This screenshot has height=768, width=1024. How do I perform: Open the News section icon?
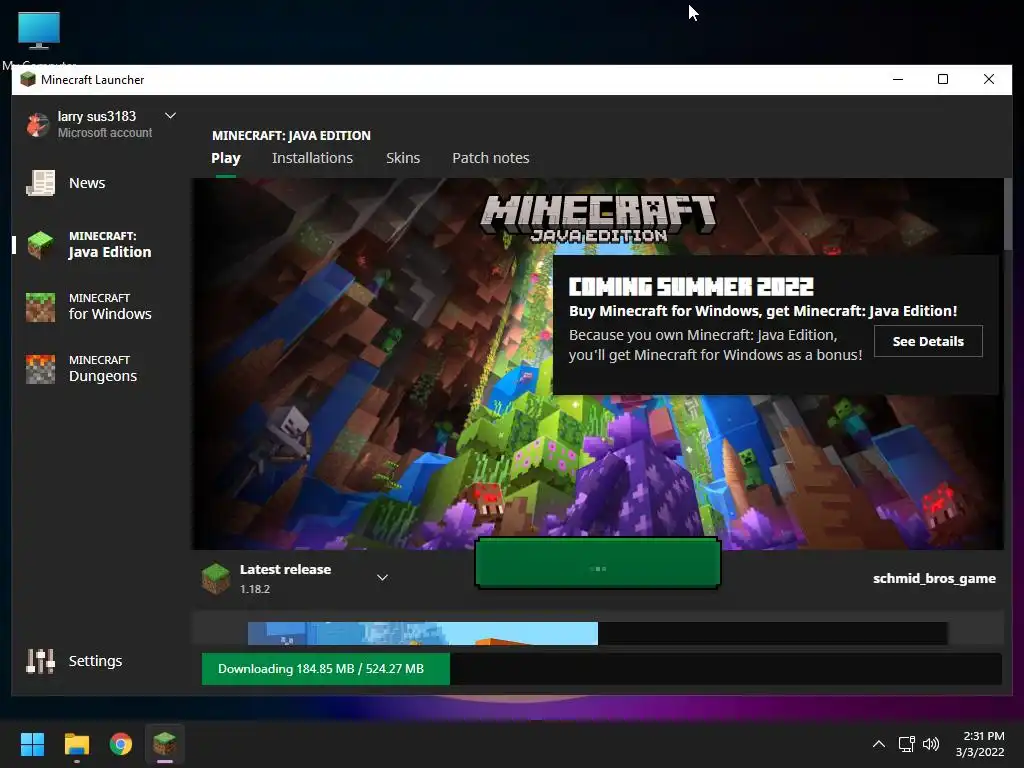[x=40, y=183]
